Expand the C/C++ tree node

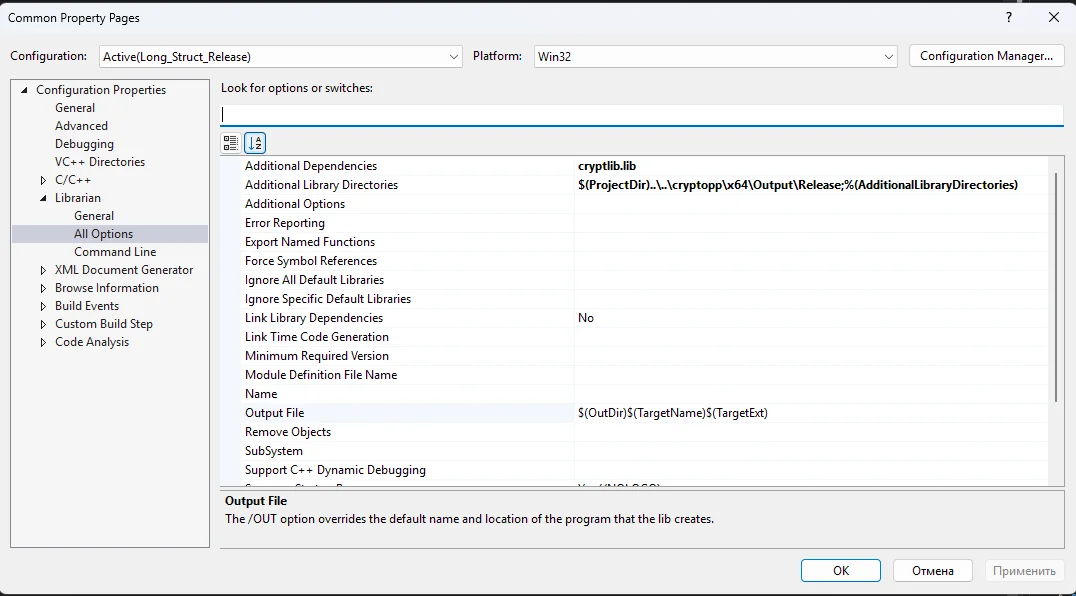(x=43, y=180)
